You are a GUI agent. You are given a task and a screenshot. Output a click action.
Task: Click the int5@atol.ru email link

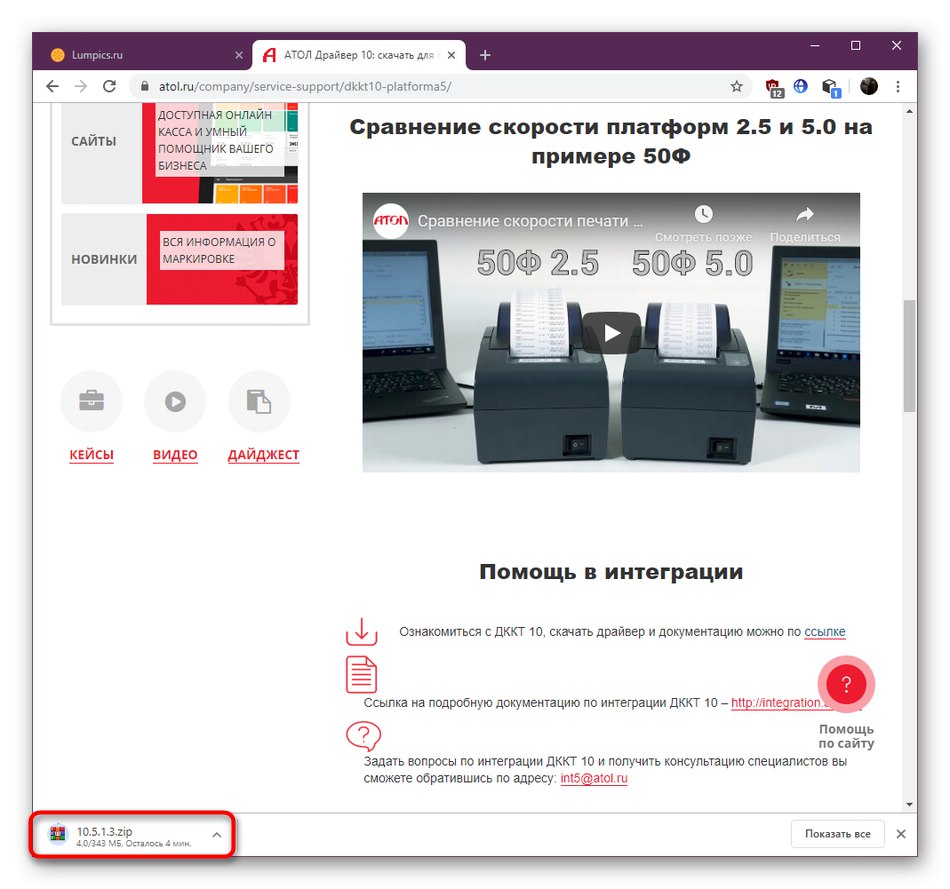point(594,778)
